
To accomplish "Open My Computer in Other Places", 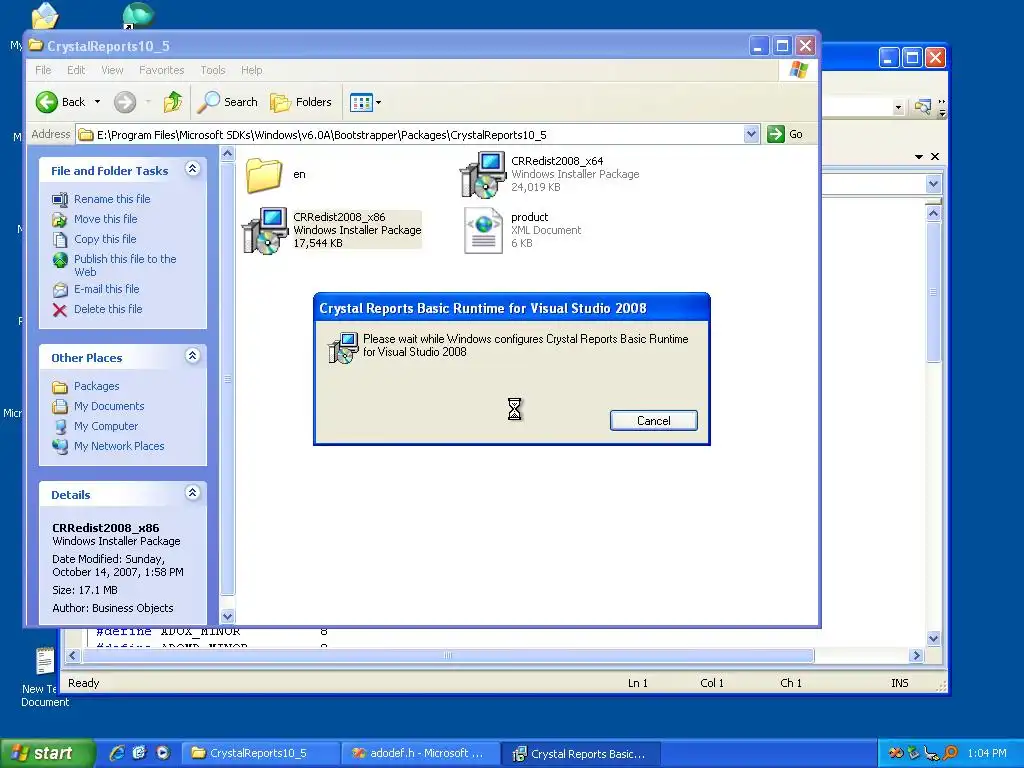I will [x=106, y=426].
